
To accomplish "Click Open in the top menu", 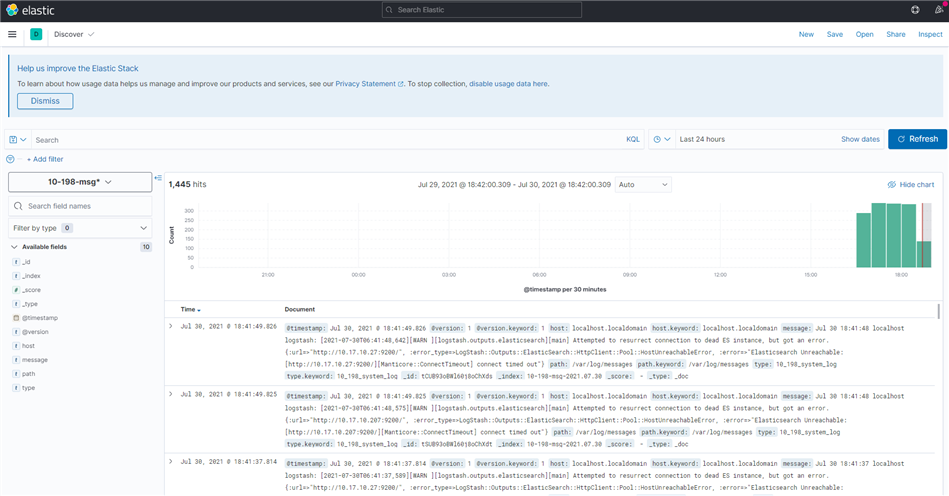I will (x=864, y=34).
